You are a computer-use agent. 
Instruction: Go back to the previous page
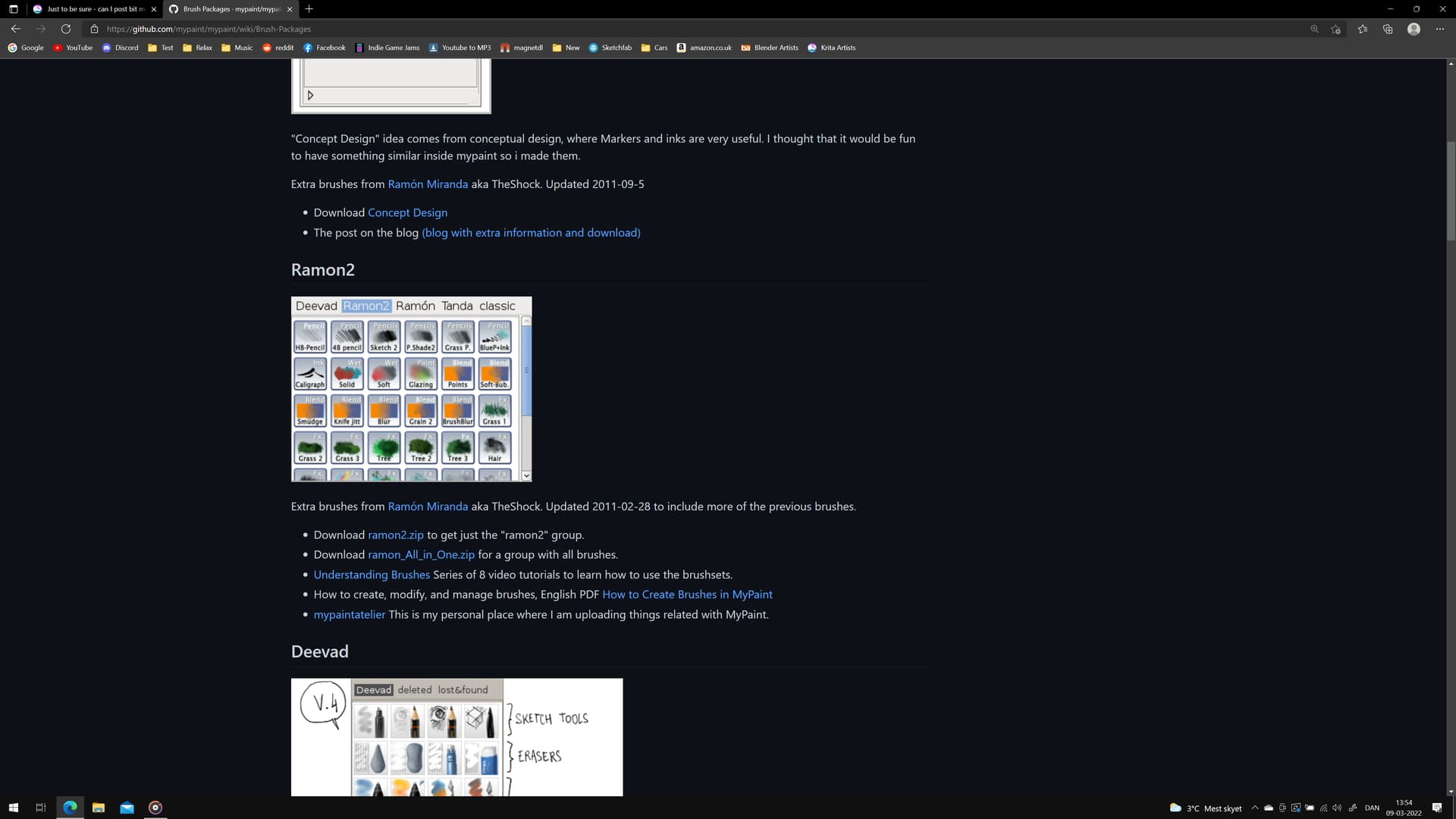15,29
